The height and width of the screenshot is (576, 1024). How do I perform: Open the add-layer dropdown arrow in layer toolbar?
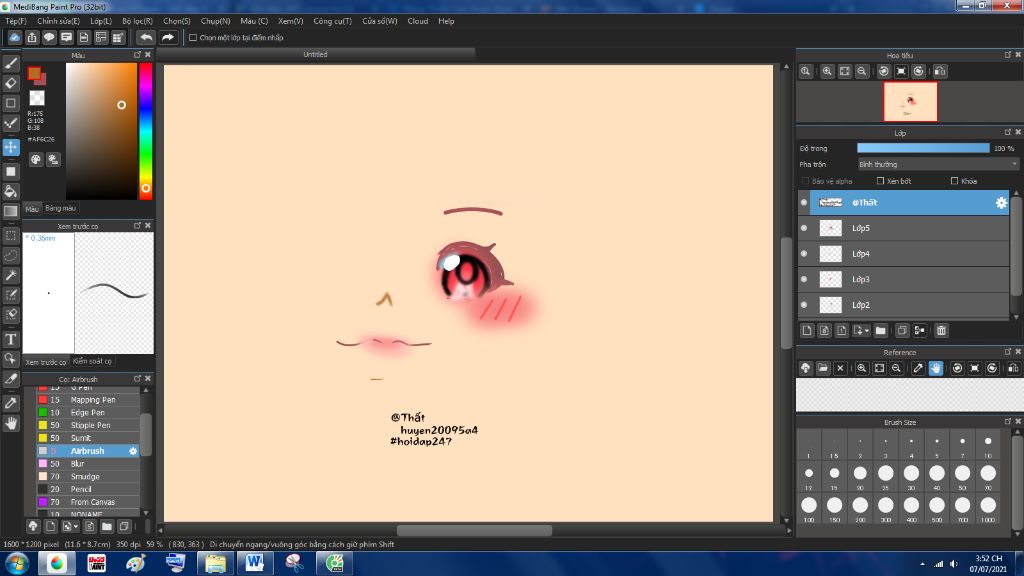pyautogui.click(x=861, y=330)
